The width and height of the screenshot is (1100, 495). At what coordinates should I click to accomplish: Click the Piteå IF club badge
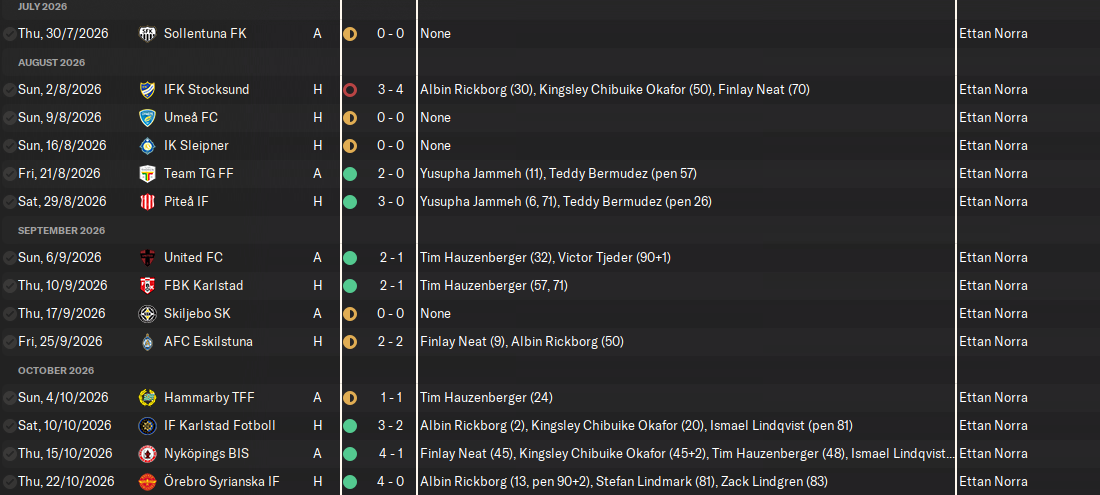coord(147,201)
